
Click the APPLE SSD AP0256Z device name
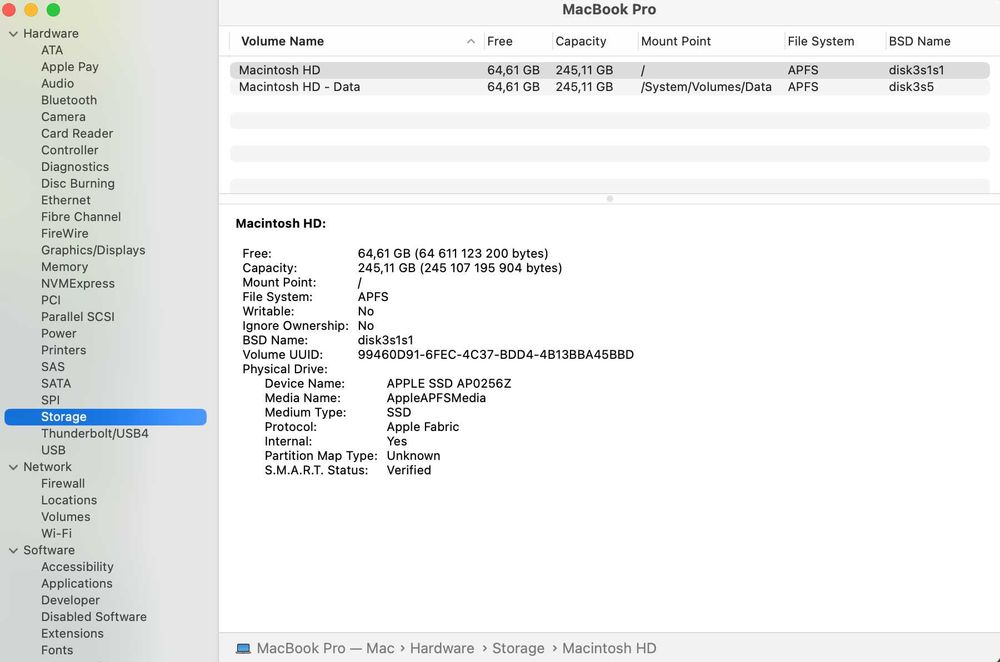[x=448, y=383]
